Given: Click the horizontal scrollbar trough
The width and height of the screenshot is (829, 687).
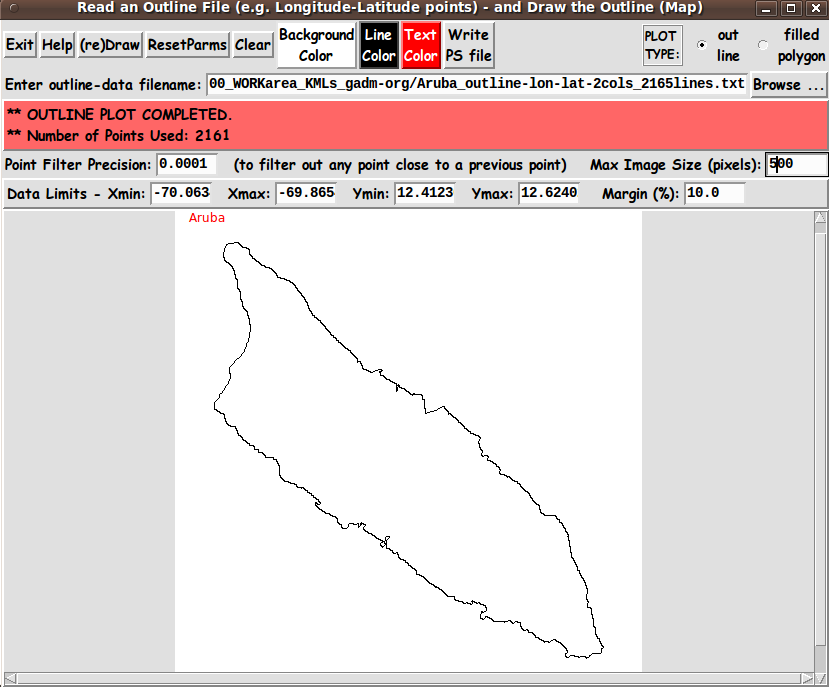Looking at the screenshot, I should pos(408,678).
